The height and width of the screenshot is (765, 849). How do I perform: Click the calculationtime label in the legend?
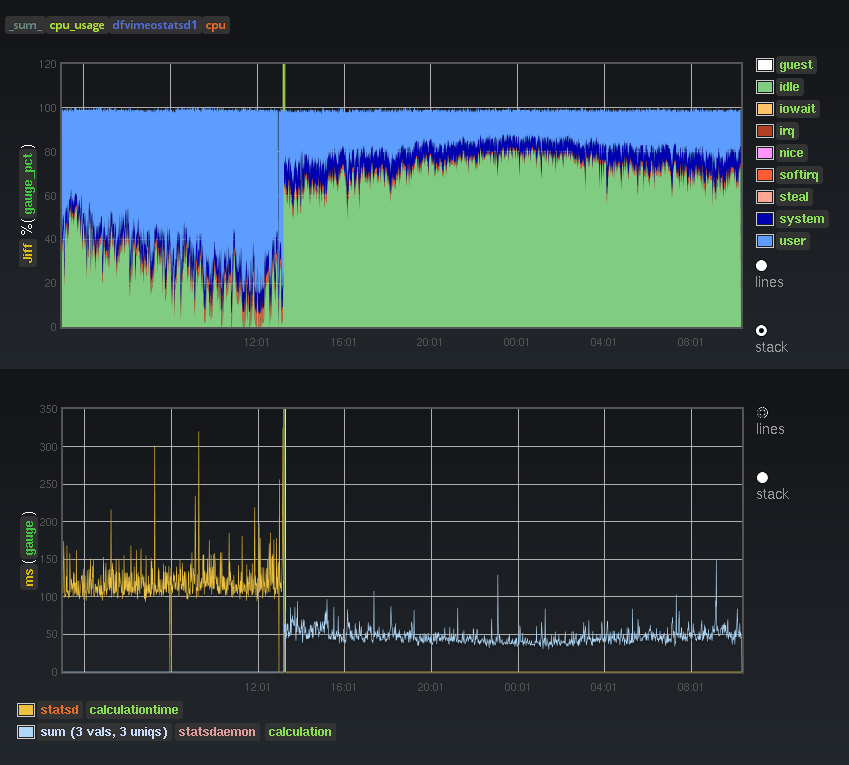133,709
